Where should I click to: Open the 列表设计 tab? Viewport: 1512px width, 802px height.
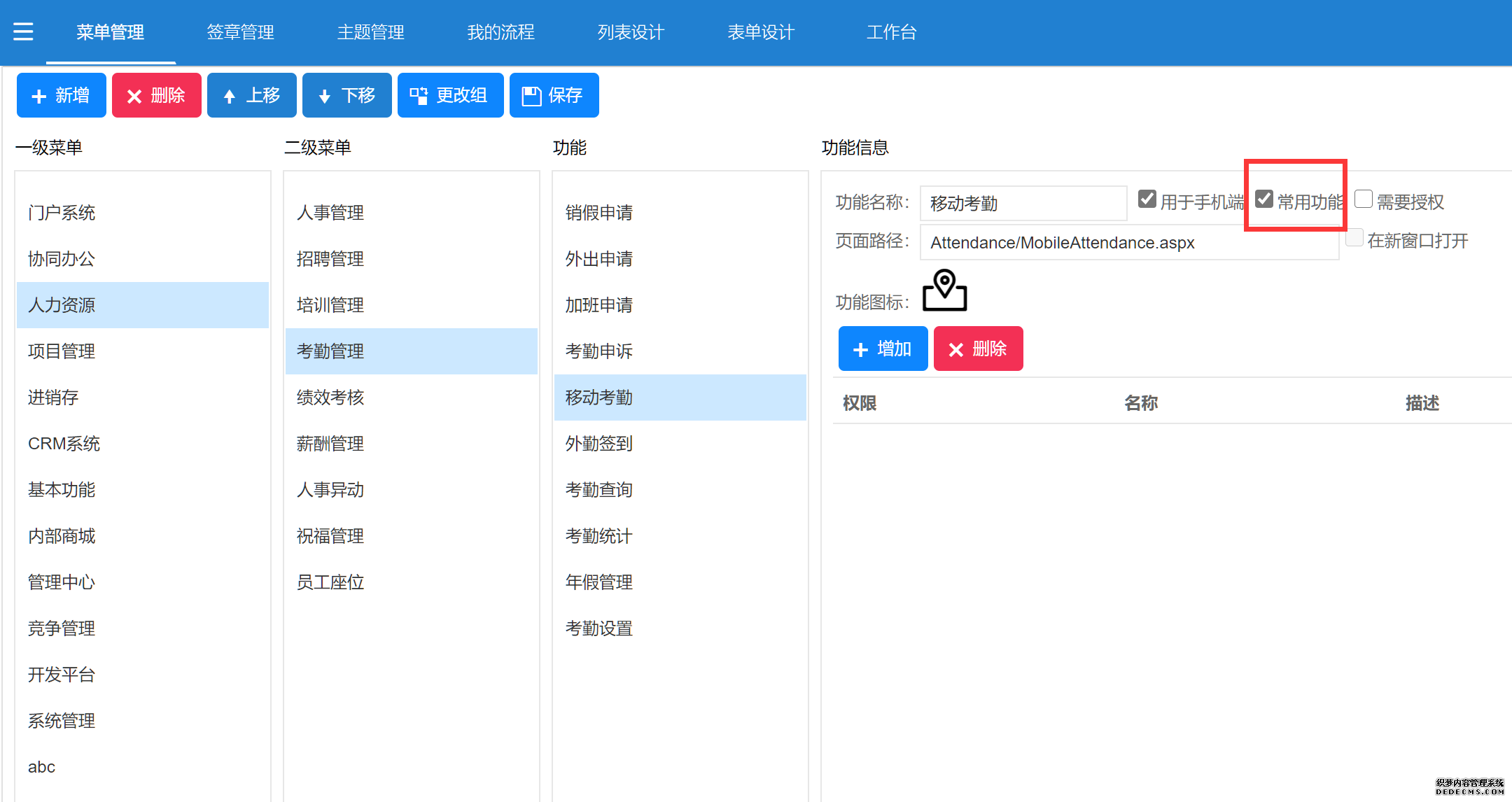point(631,32)
